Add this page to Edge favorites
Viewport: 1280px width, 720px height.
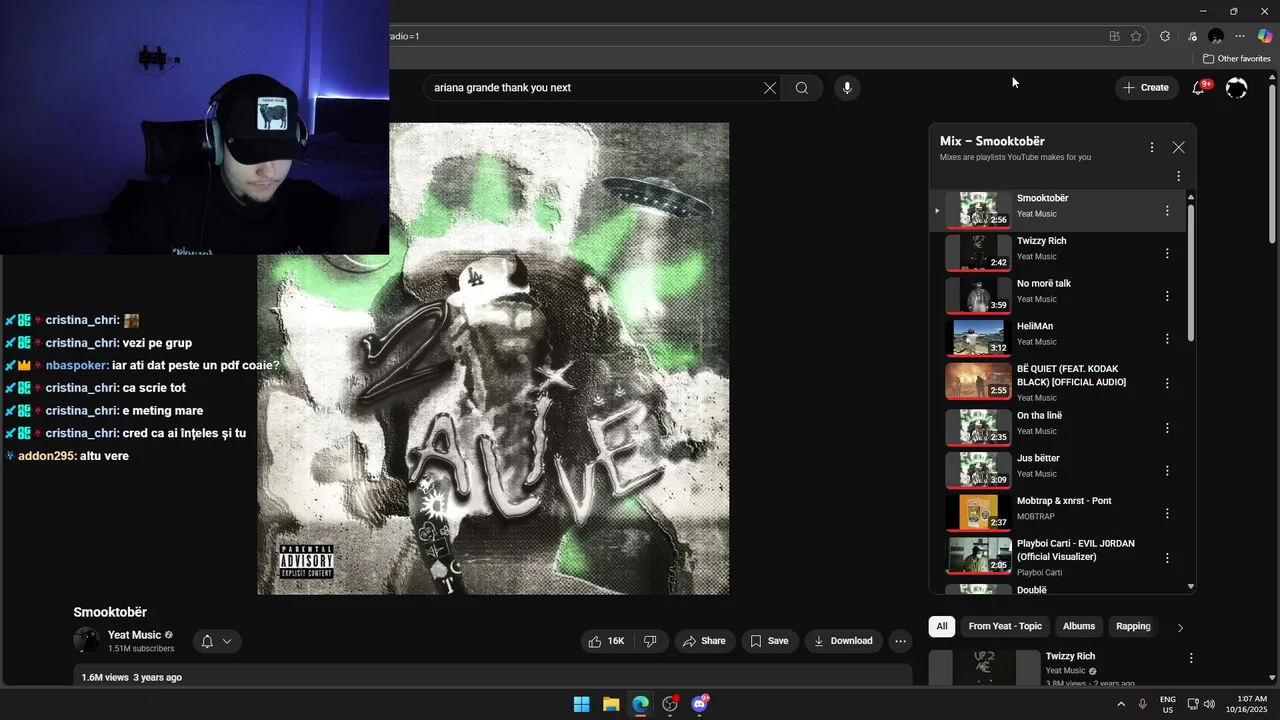click(1136, 36)
